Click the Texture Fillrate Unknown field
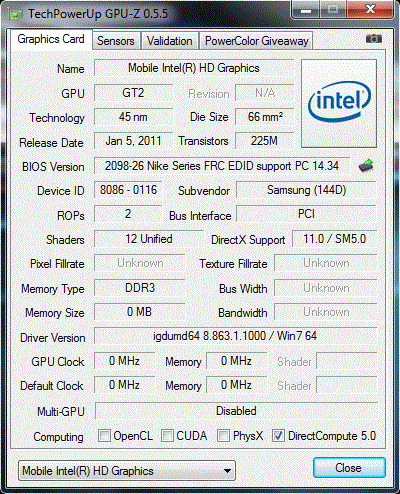 click(x=326, y=263)
